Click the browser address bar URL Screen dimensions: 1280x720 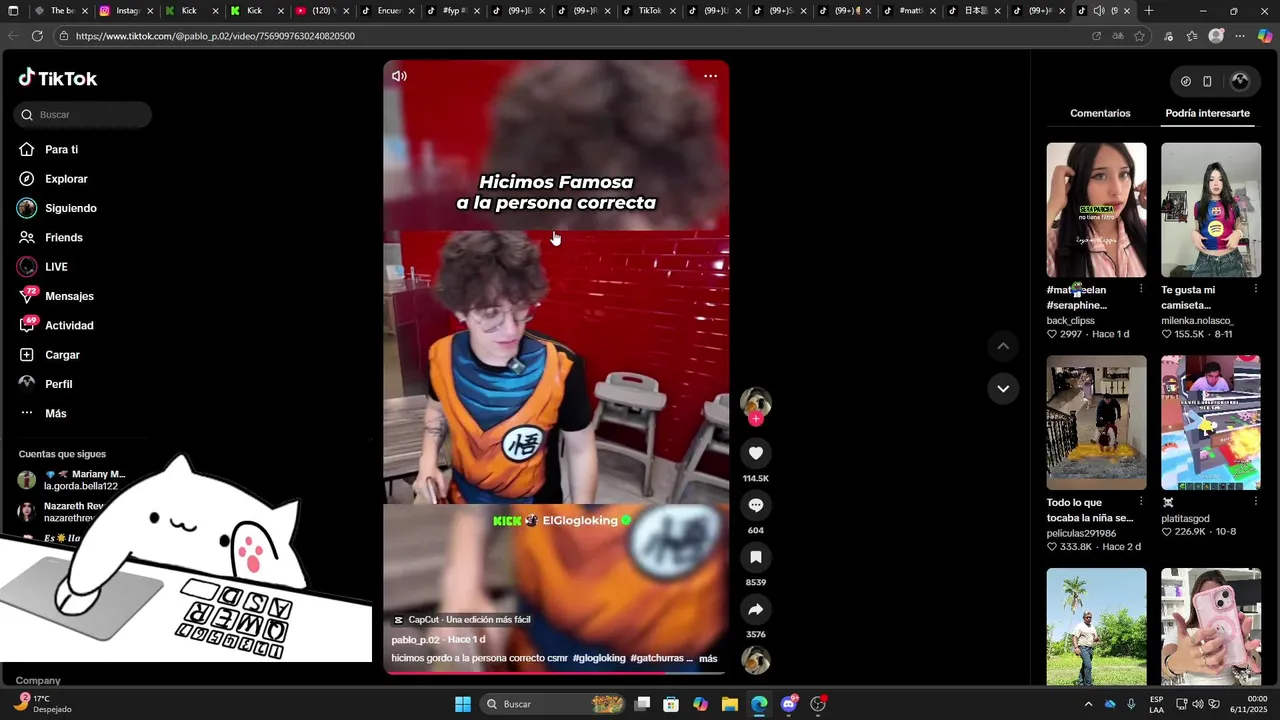[x=215, y=36]
